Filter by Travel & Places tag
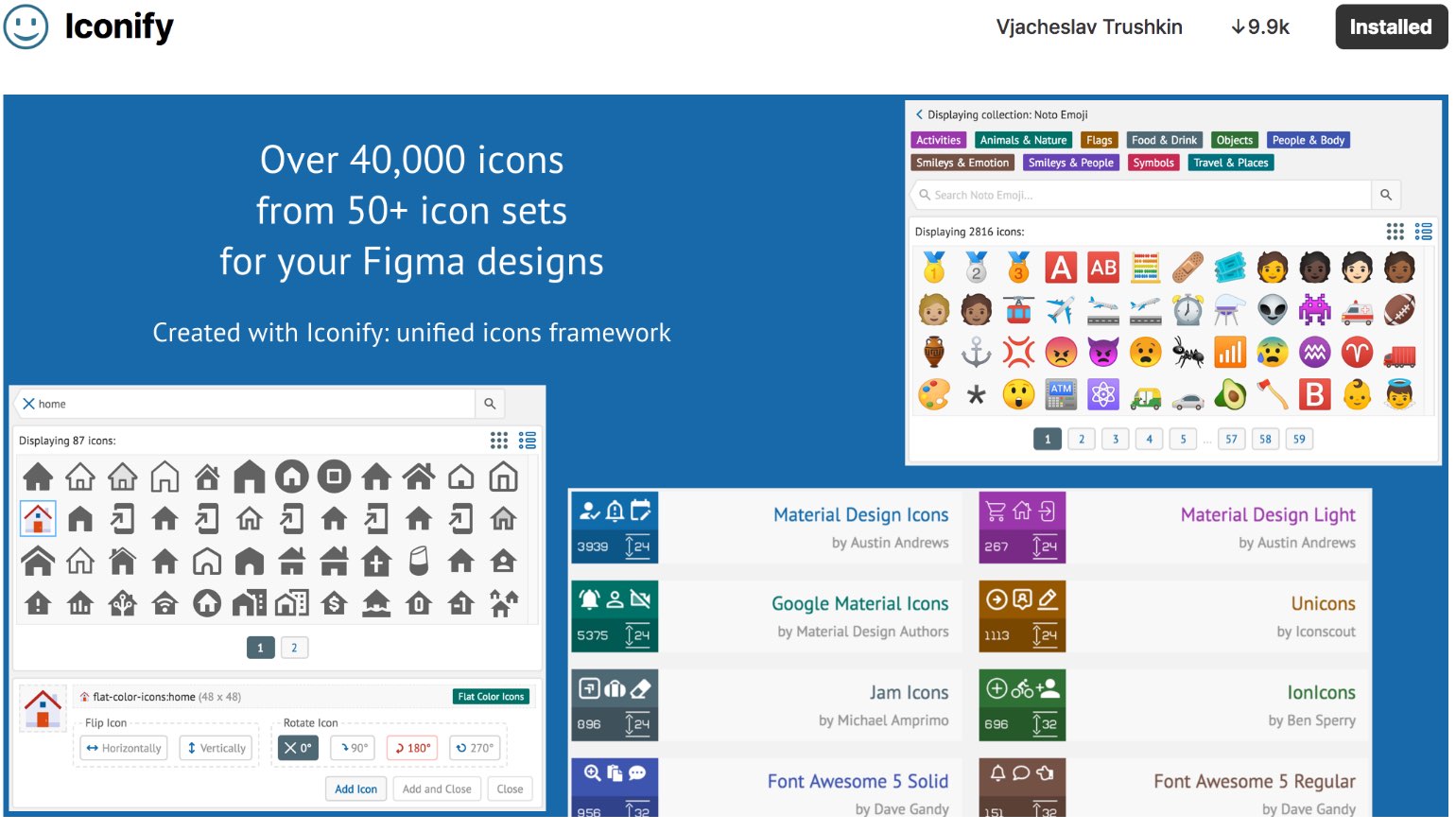The width and height of the screenshot is (1456, 832). pyautogui.click(x=1231, y=163)
